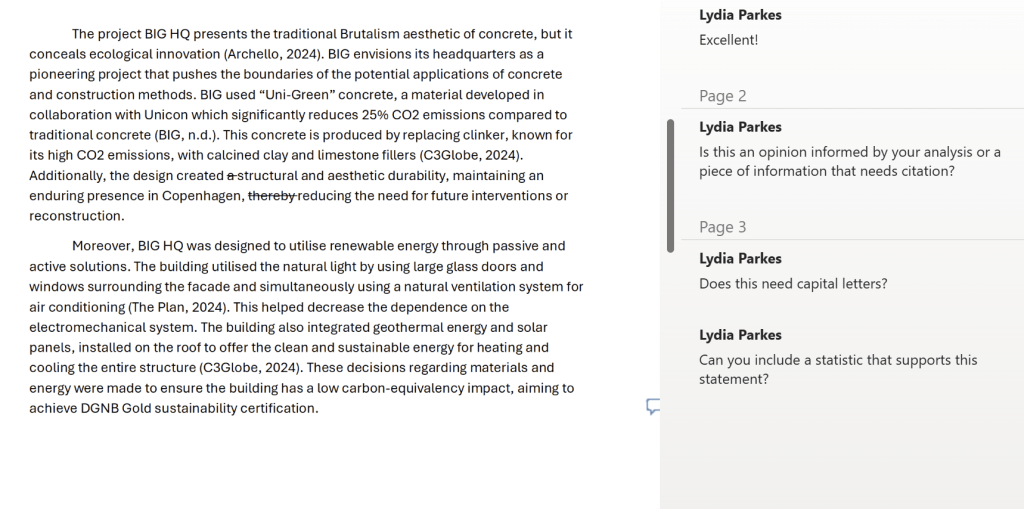This screenshot has height=509, width=1024.
Task: Place cursor after "DGNB Gold sustainability certification."
Action: coord(319,408)
